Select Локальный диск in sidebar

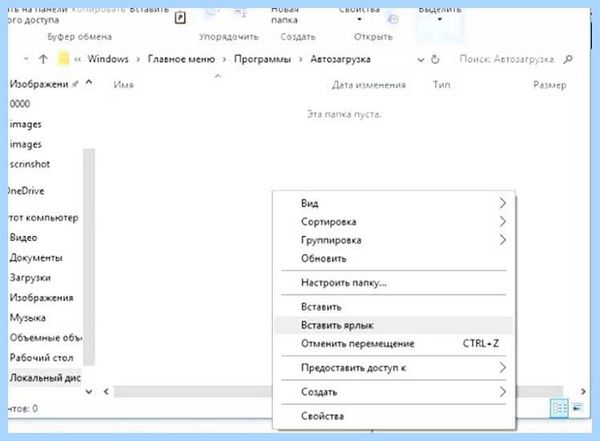tap(45, 378)
